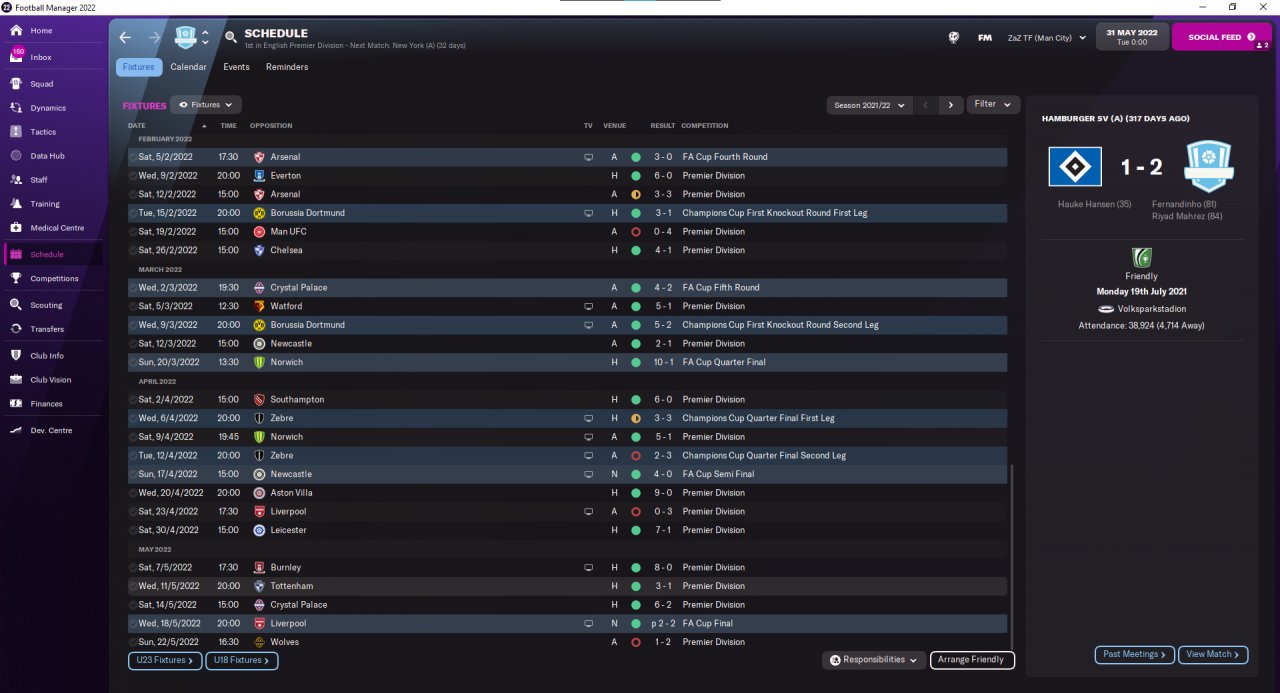Screen dimensions: 1280x693
Task: Open the ZaZ TF (Man City) manager dropdown
Action: 1046,38
